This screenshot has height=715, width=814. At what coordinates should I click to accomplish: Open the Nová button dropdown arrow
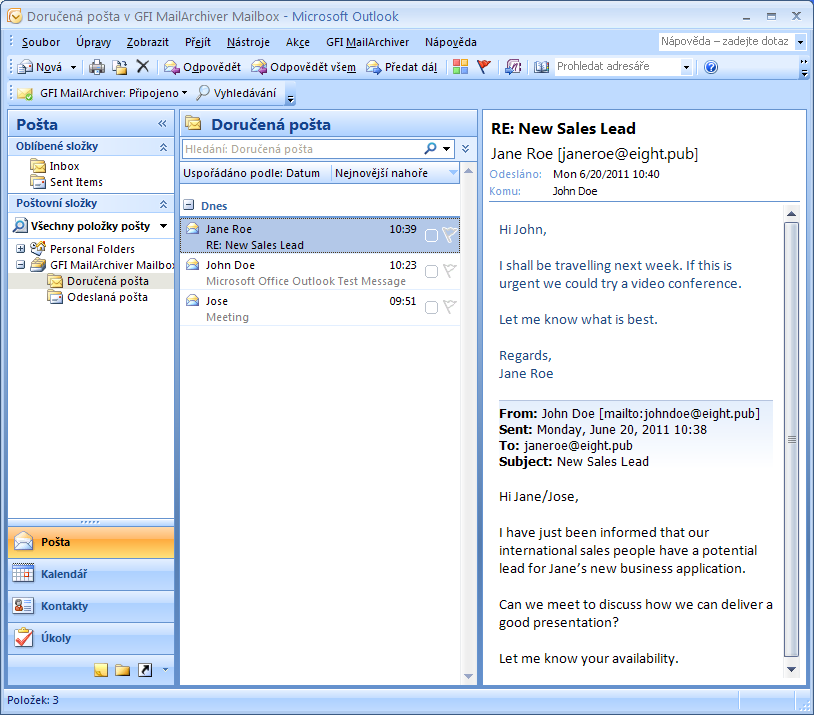pyautogui.click(x=73, y=68)
